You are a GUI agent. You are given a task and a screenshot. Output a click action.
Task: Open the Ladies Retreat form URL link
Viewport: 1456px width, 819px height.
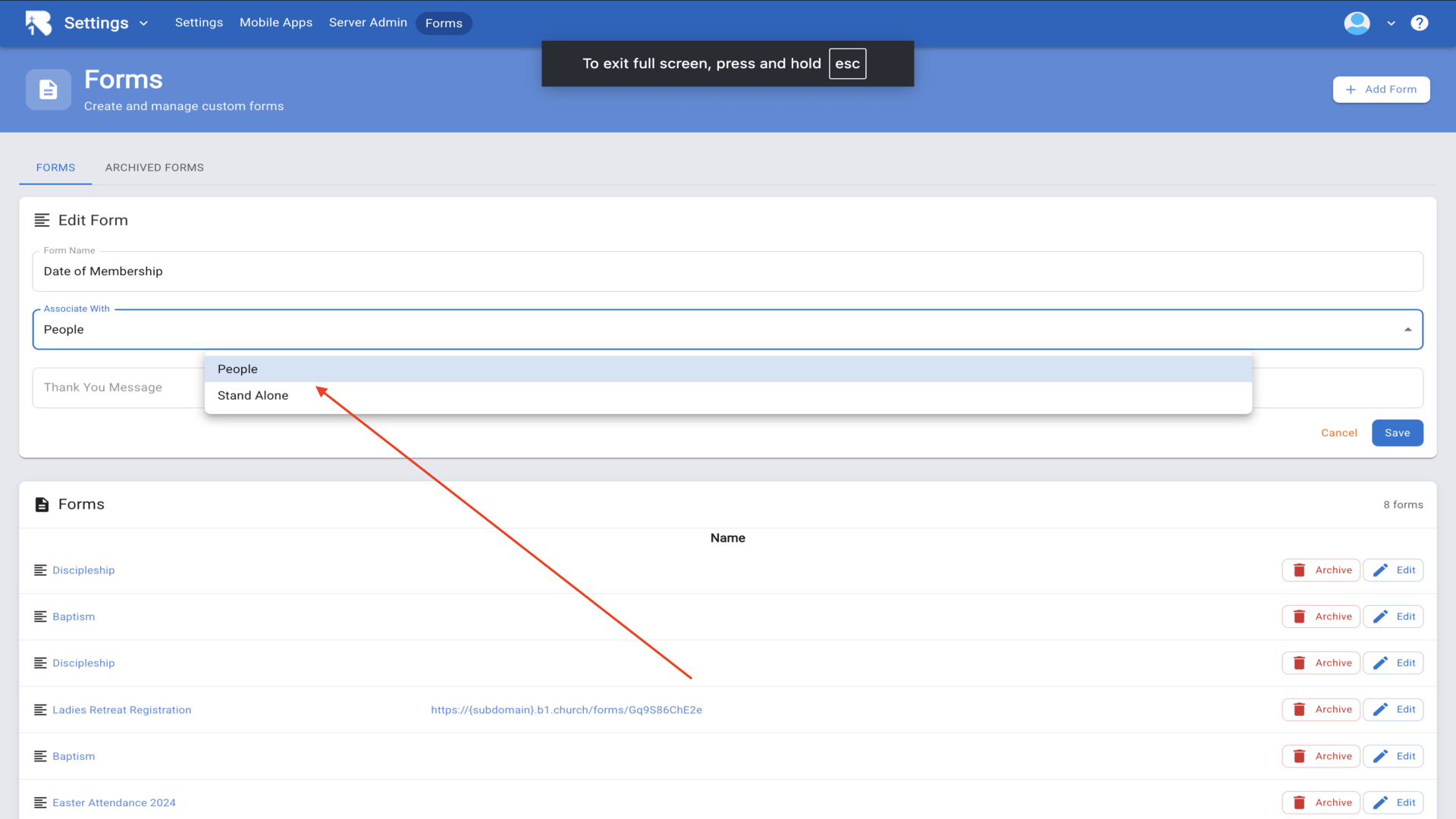566,710
